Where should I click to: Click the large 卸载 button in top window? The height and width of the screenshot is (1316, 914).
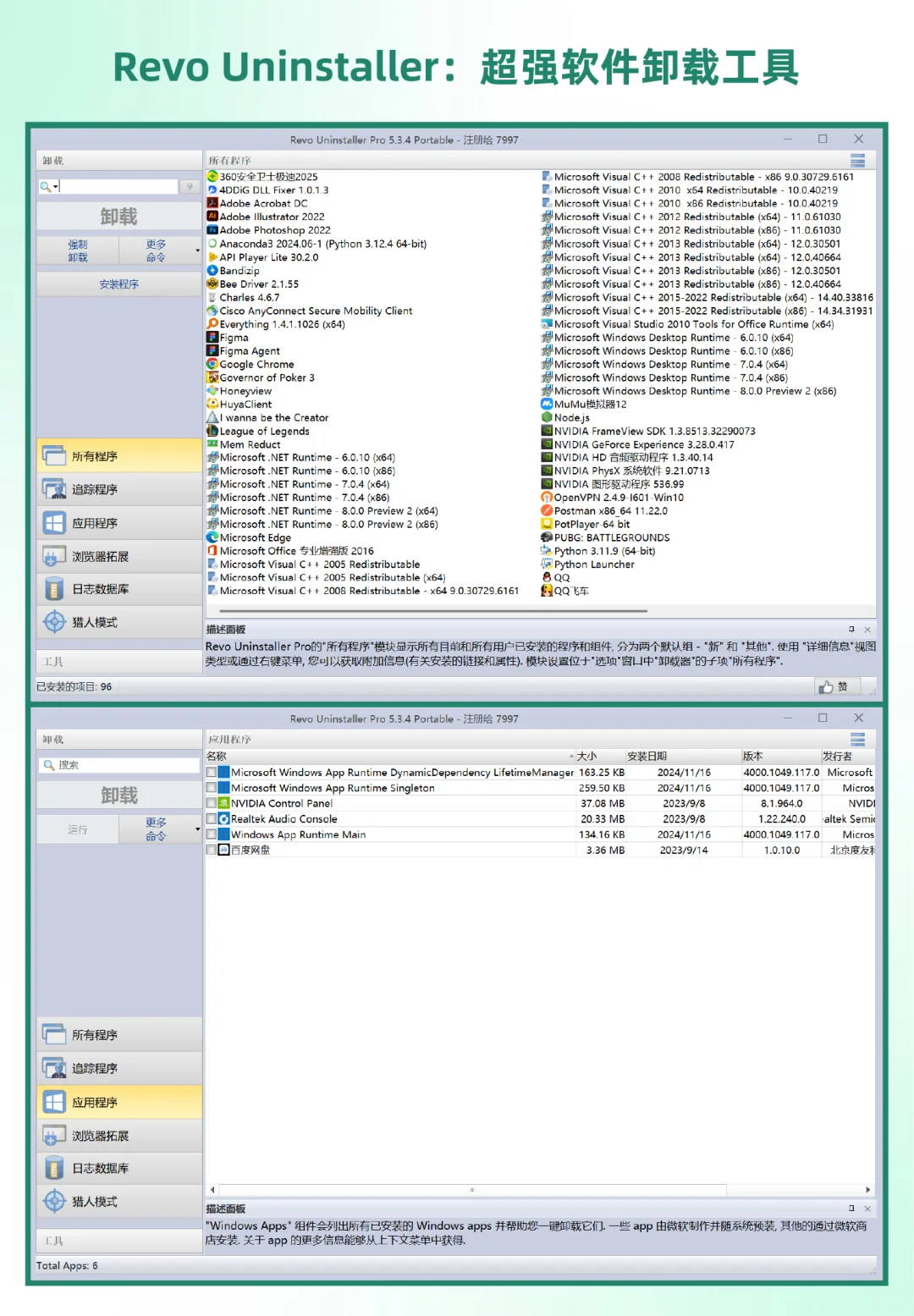pos(118,217)
